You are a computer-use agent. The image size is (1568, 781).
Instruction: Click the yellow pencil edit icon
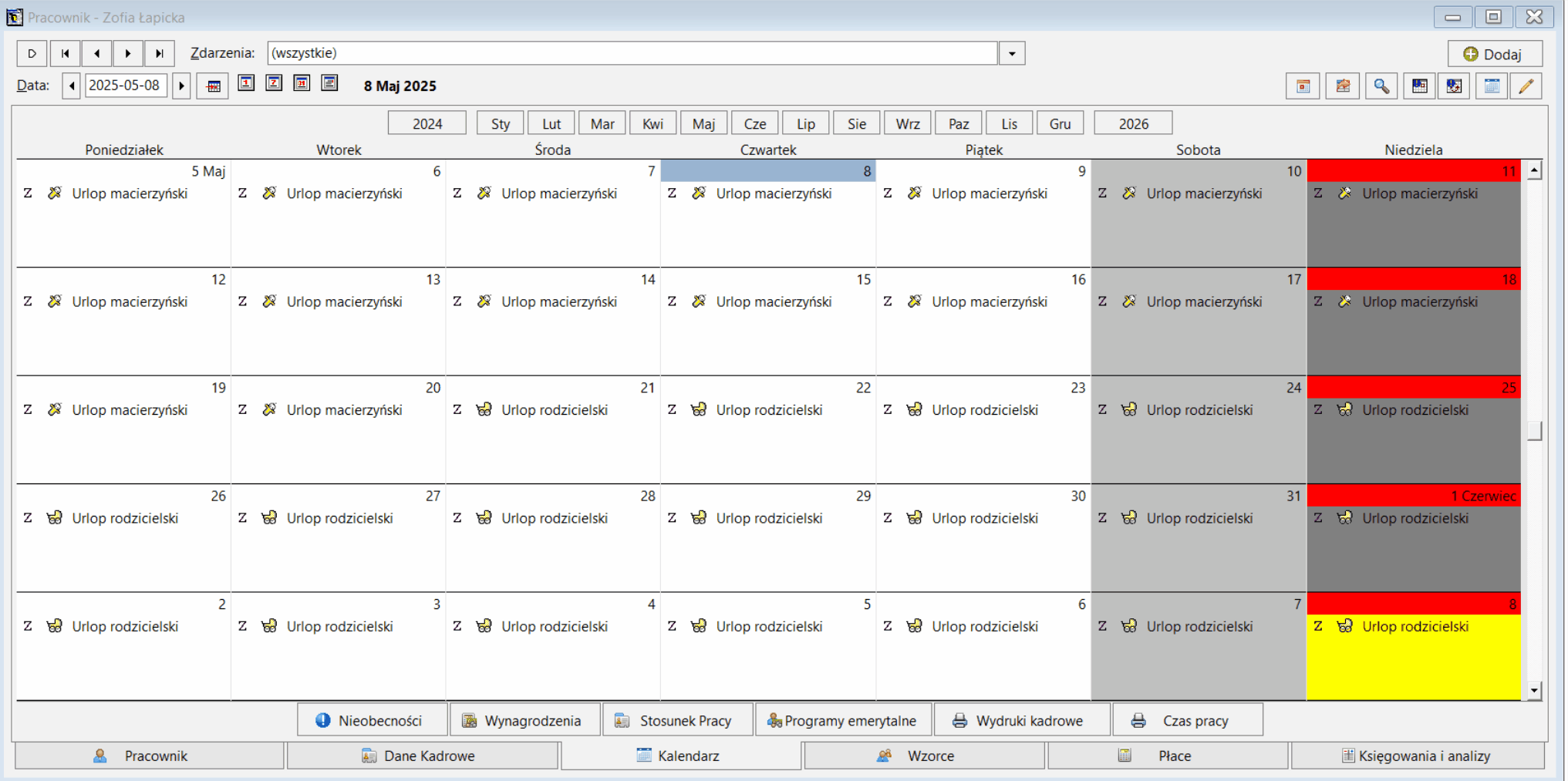coord(1526,86)
